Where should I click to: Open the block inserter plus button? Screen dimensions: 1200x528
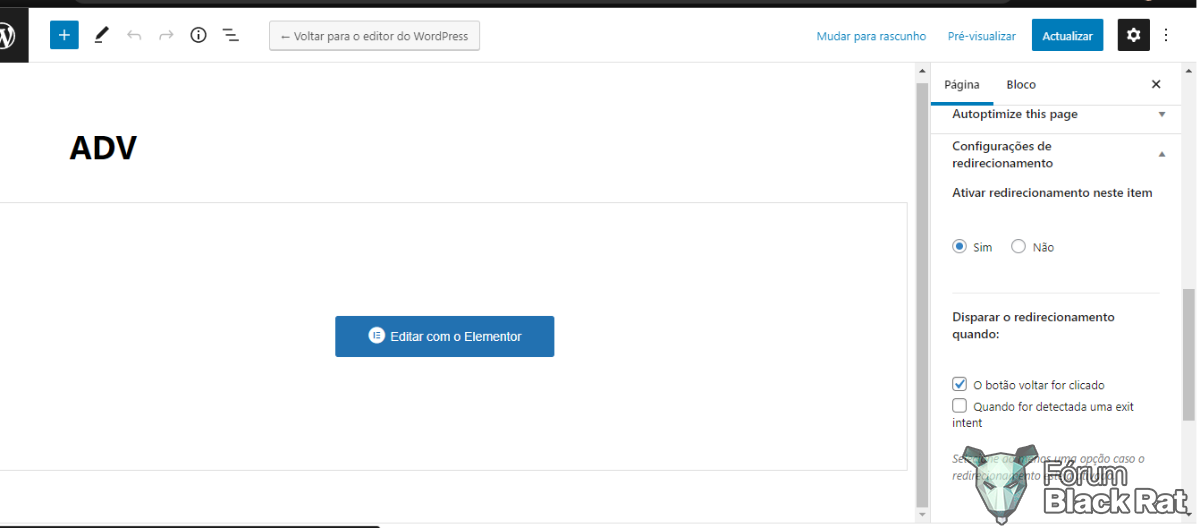coord(64,35)
